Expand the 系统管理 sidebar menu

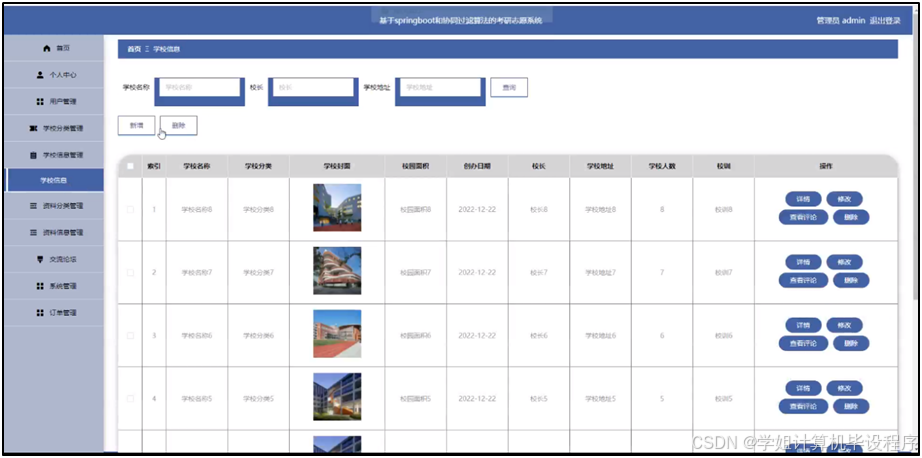54,286
